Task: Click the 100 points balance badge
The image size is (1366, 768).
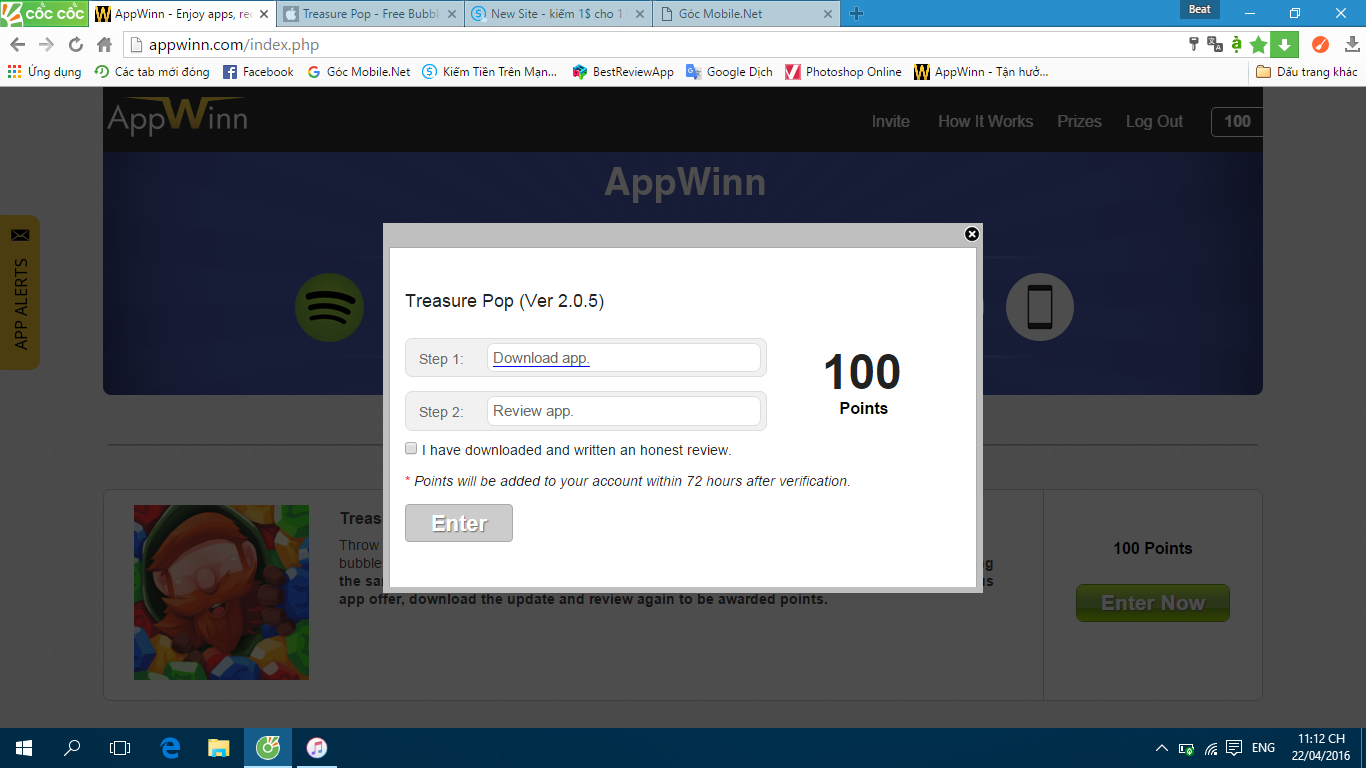Action: point(1237,121)
